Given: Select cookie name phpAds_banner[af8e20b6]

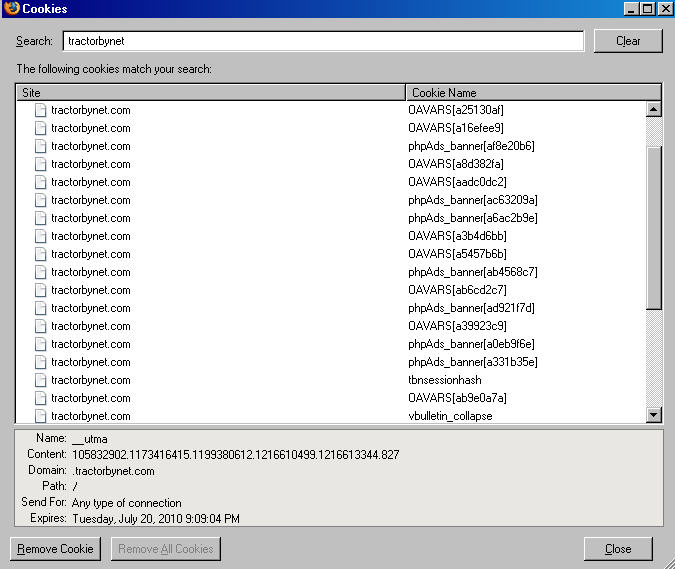Looking at the screenshot, I should [471, 146].
